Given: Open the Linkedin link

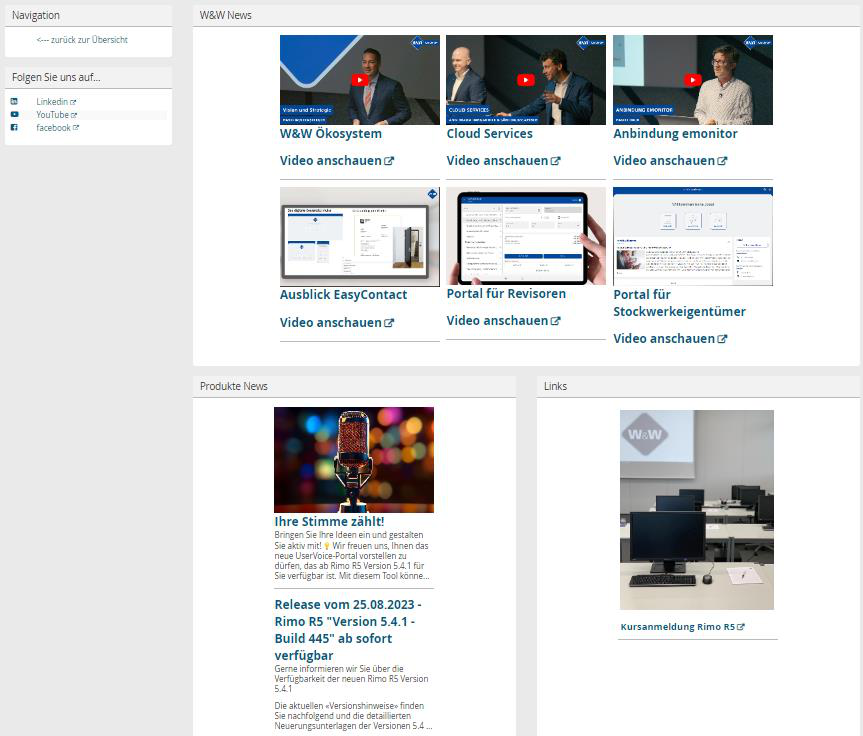Looking at the screenshot, I should tap(52, 101).
